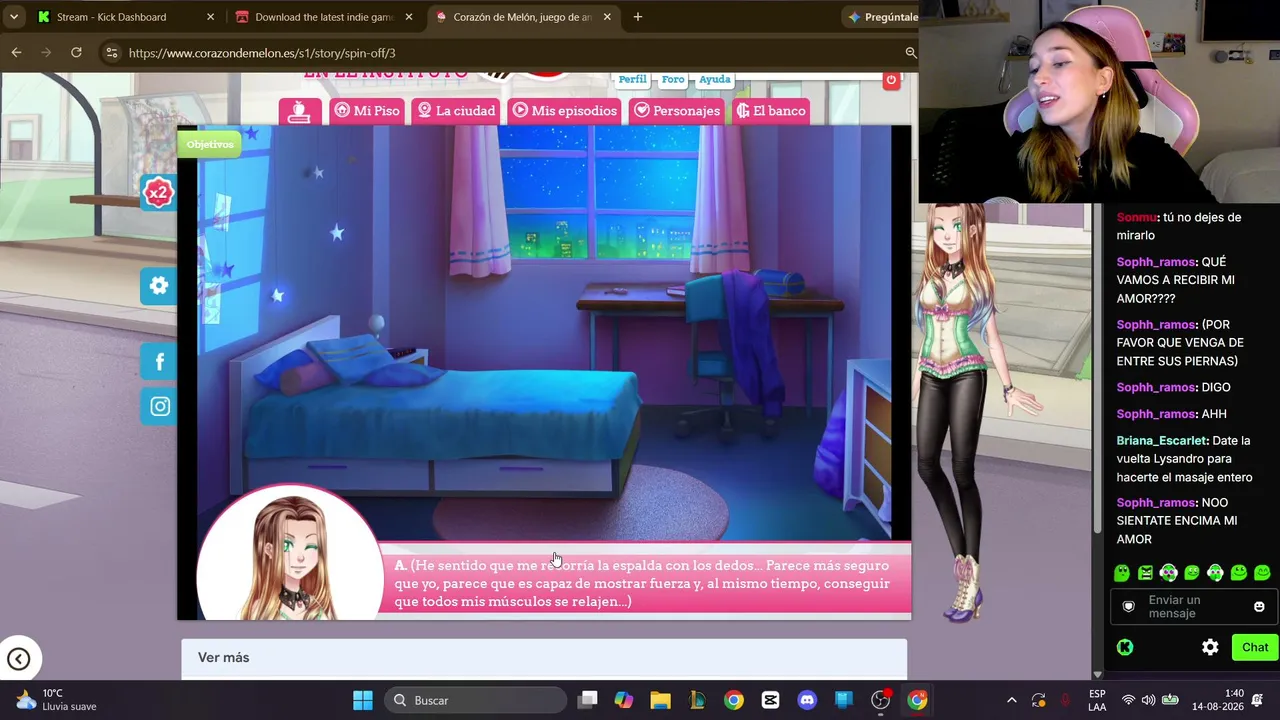
Task: View site information icon in address bar
Action: 111,53
